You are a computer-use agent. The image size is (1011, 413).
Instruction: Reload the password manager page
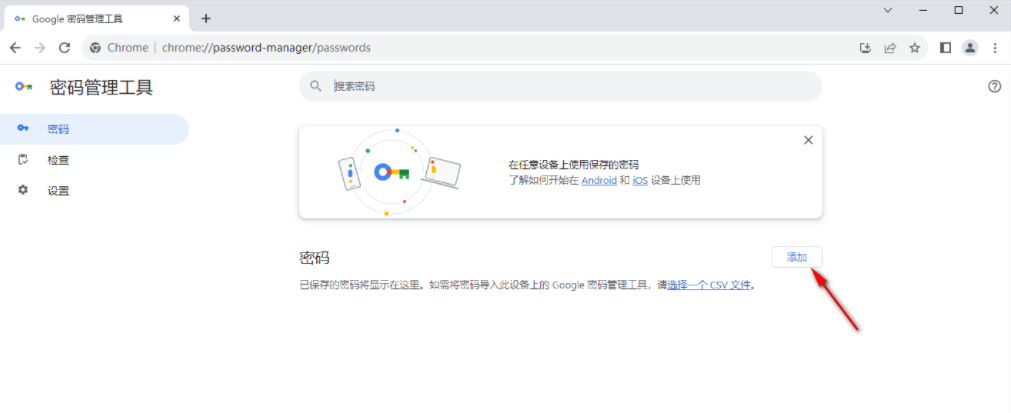[64, 48]
